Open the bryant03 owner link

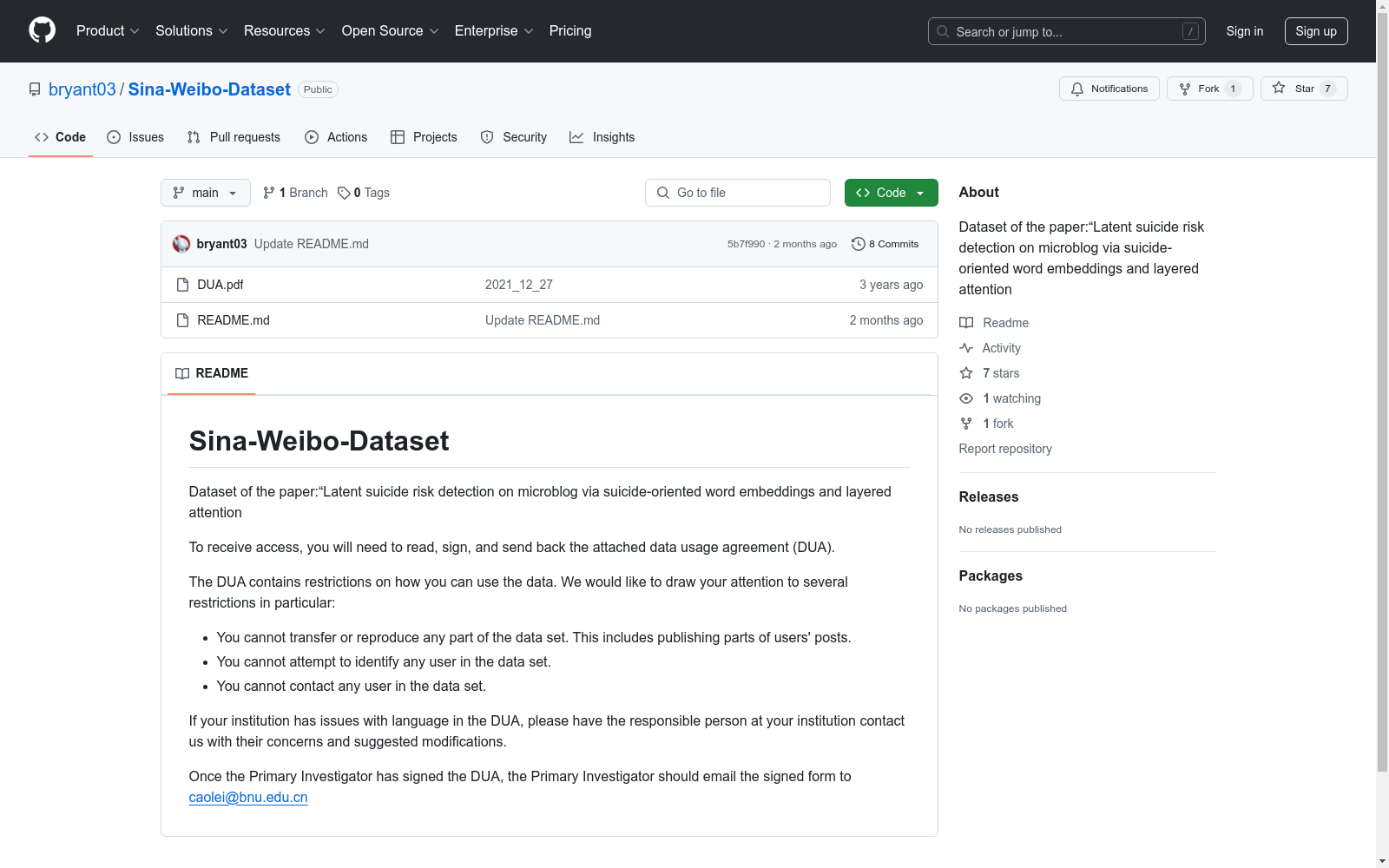tap(82, 89)
